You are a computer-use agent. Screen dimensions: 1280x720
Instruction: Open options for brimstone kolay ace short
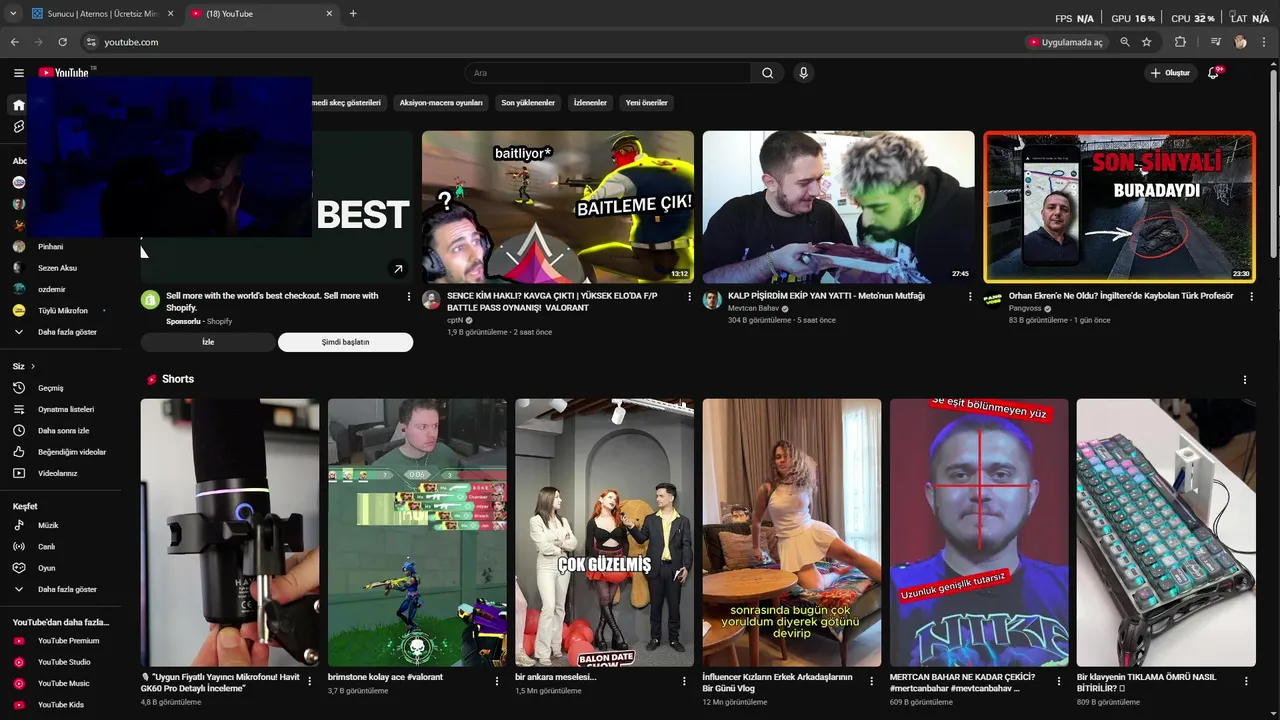[x=497, y=681]
